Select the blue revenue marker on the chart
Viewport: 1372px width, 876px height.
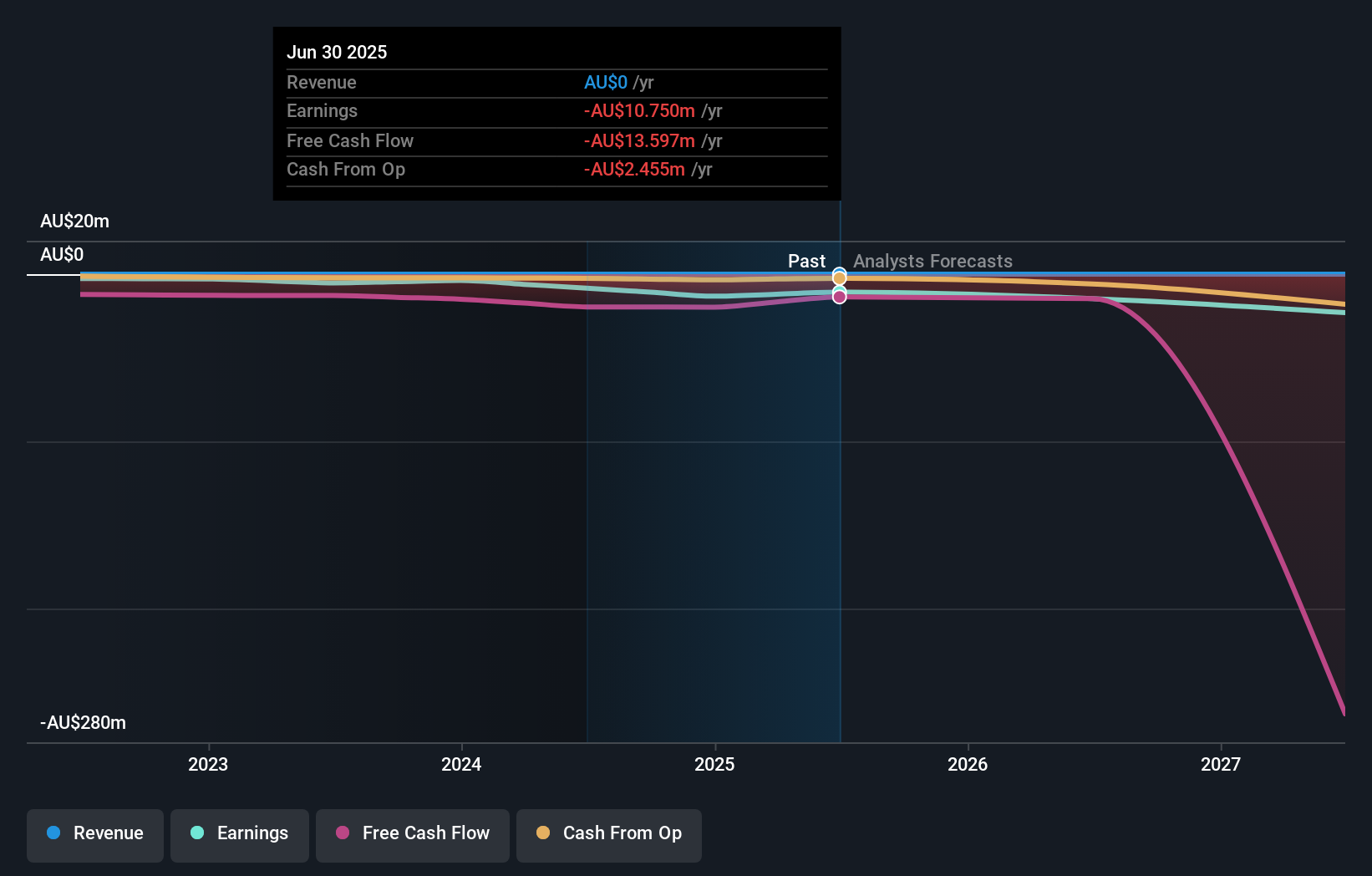tap(839, 273)
